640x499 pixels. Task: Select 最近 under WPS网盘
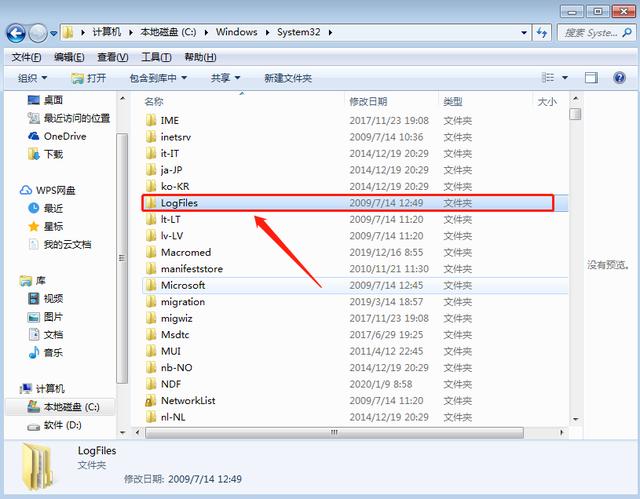[45, 208]
